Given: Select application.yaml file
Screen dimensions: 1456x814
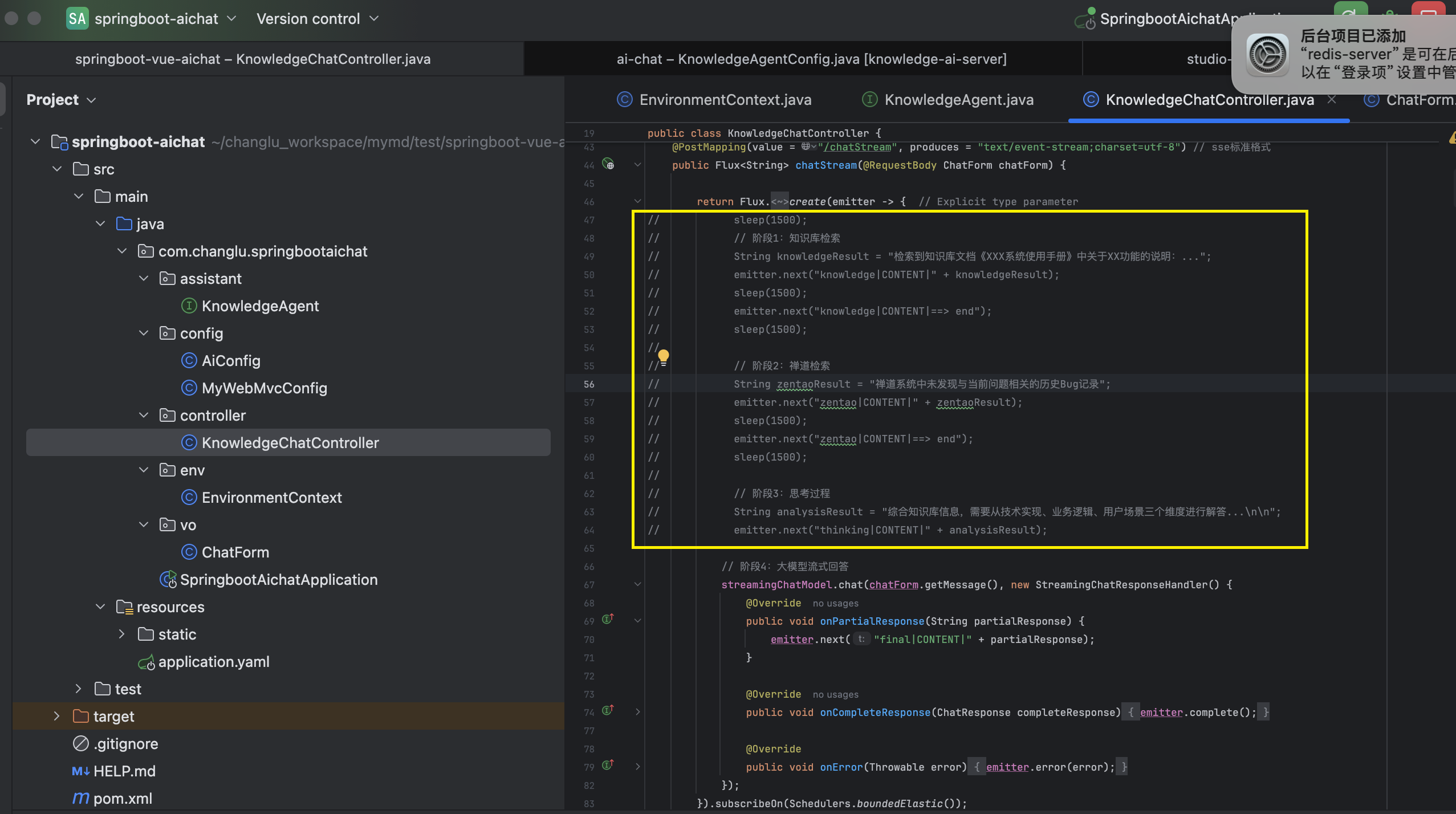Looking at the screenshot, I should (214, 662).
